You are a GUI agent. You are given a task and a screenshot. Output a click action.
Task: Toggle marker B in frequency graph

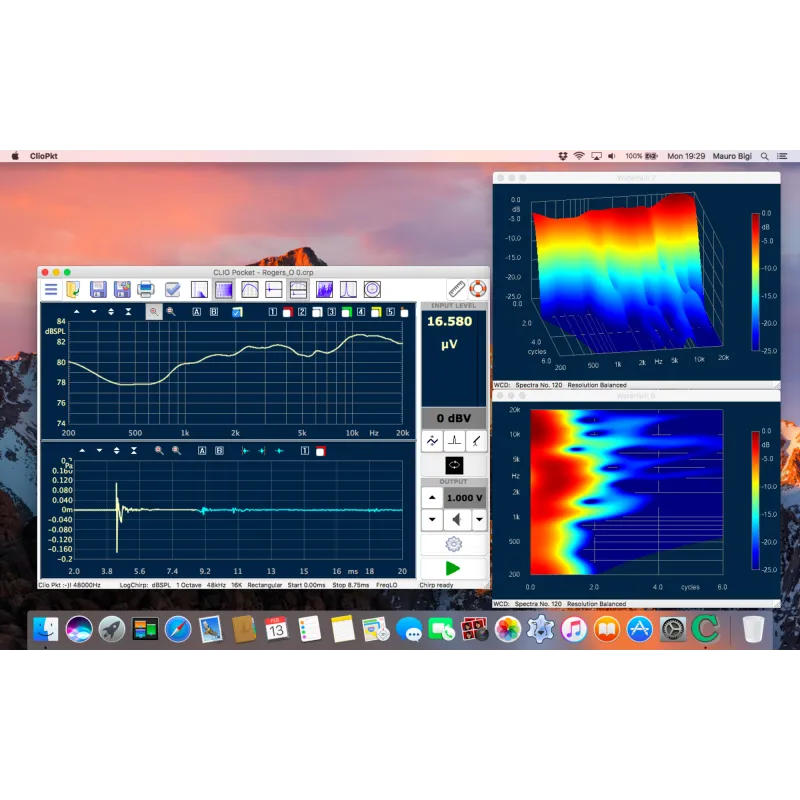(214, 312)
